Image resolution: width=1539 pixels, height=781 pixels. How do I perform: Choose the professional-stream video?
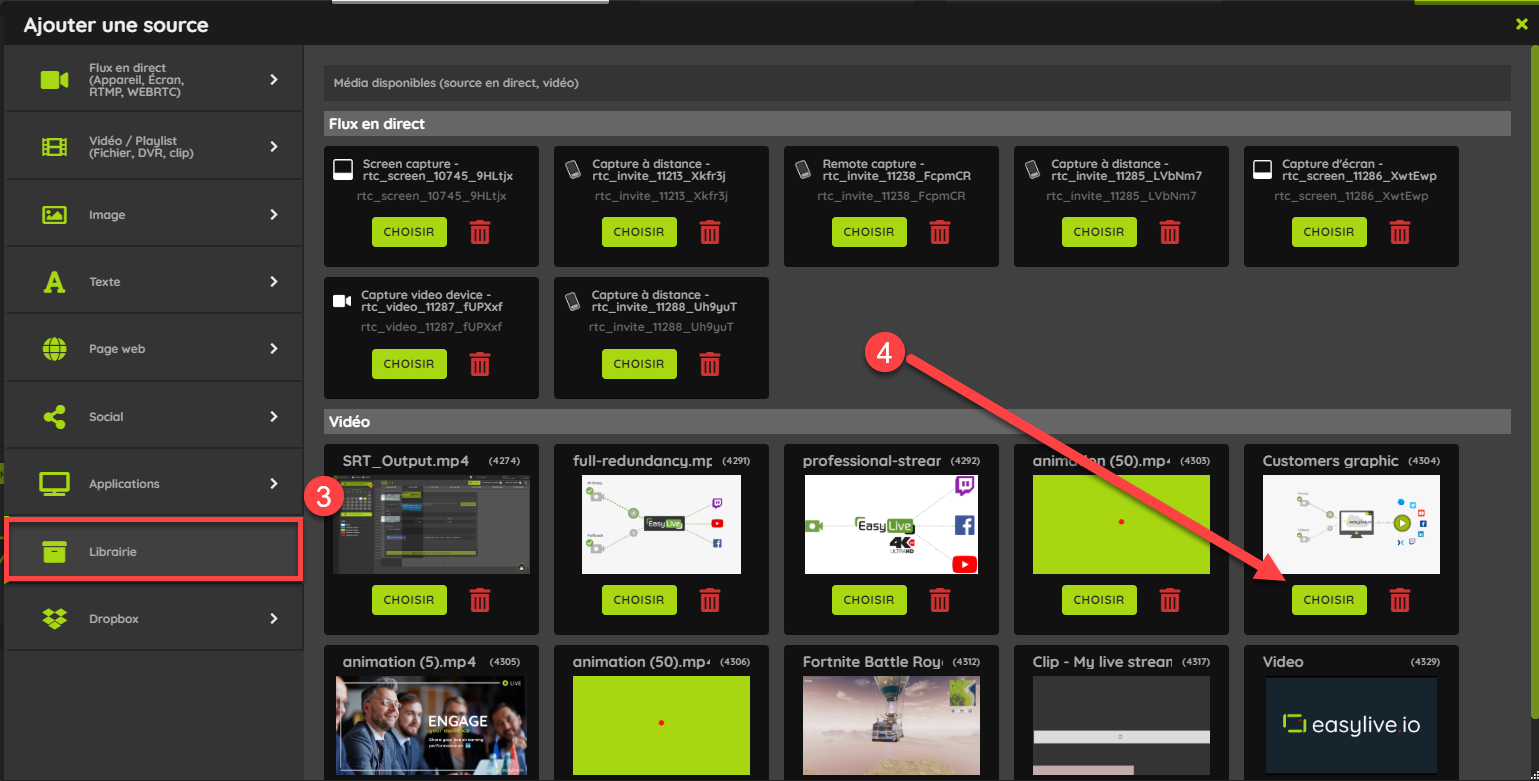pyautogui.click(x=869, y=600)
